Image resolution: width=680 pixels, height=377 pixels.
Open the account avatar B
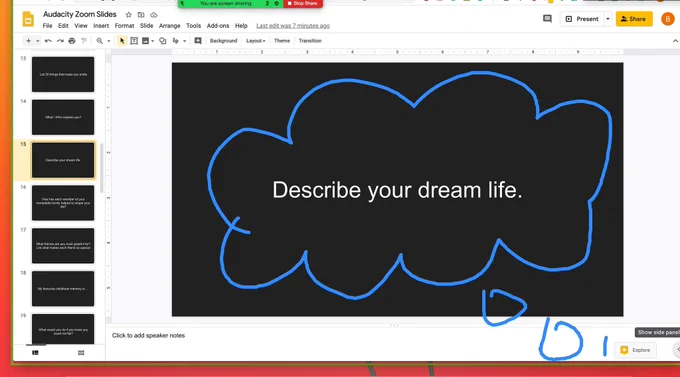667,19
